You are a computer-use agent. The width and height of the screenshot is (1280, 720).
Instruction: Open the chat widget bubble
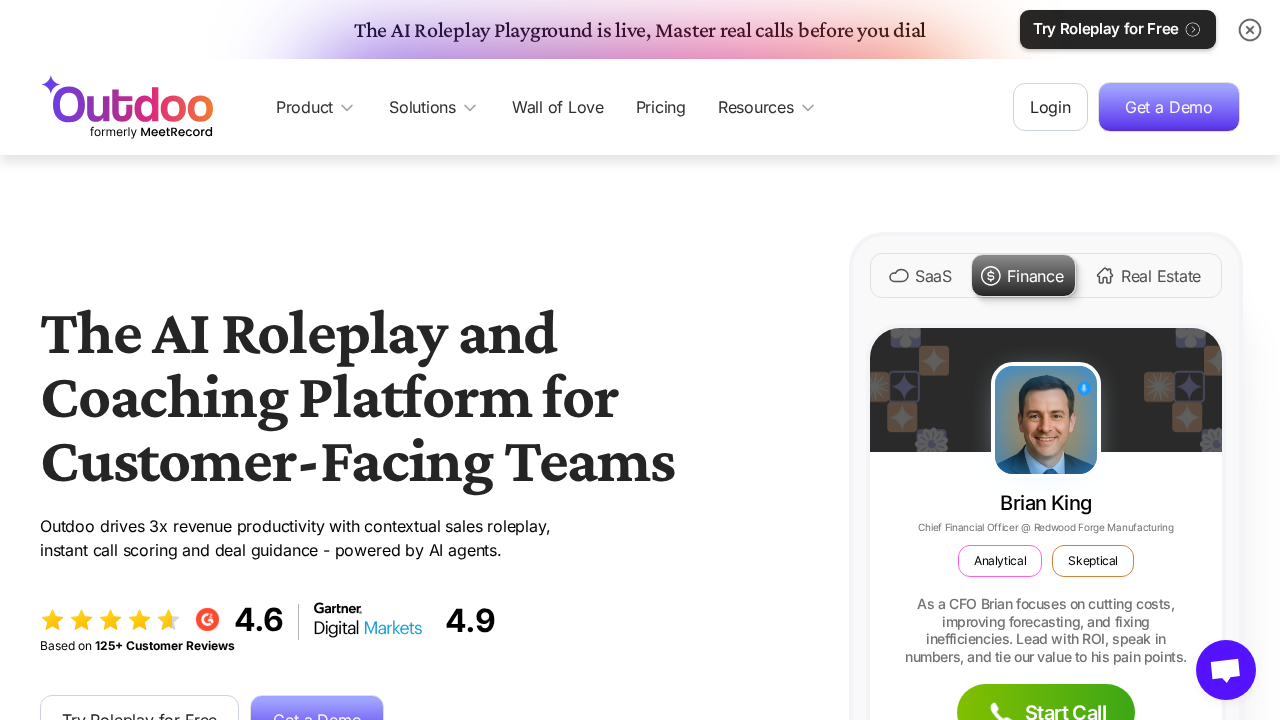coord(1225,670)
